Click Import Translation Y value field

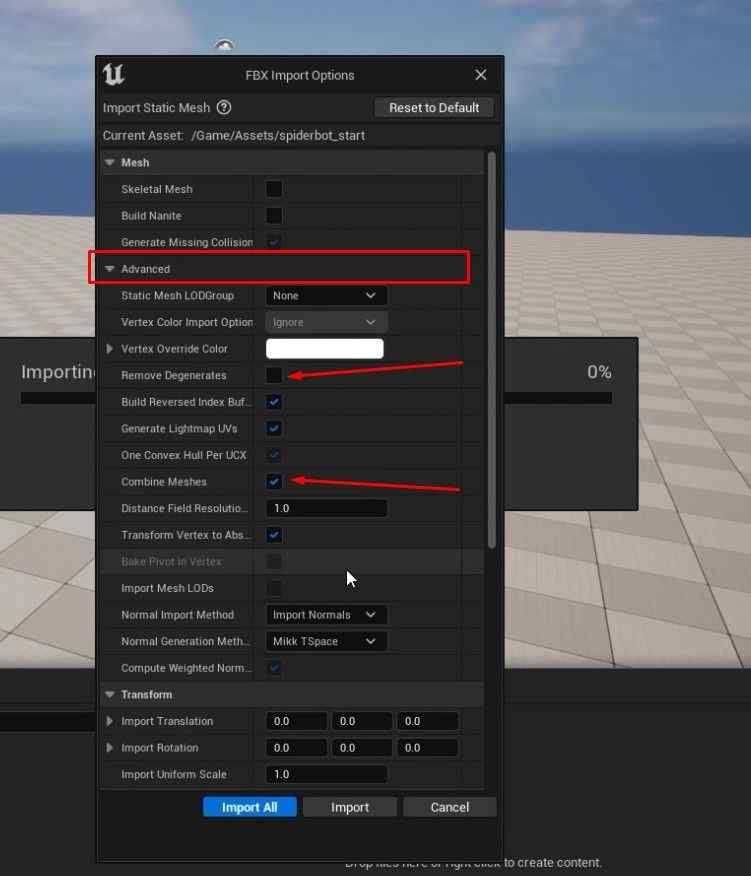coord(362,721)
